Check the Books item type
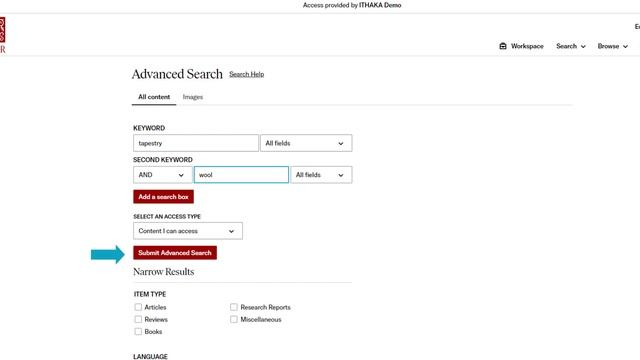The width and height of the screenshot is (640, 360). [x=138, y=331]
